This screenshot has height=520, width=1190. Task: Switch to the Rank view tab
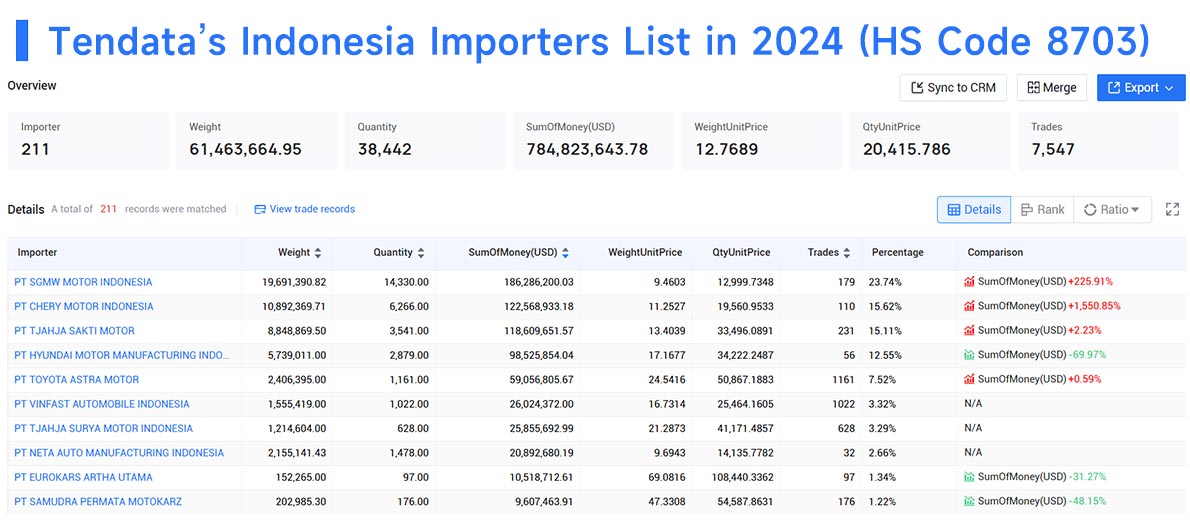point(1042,210)
